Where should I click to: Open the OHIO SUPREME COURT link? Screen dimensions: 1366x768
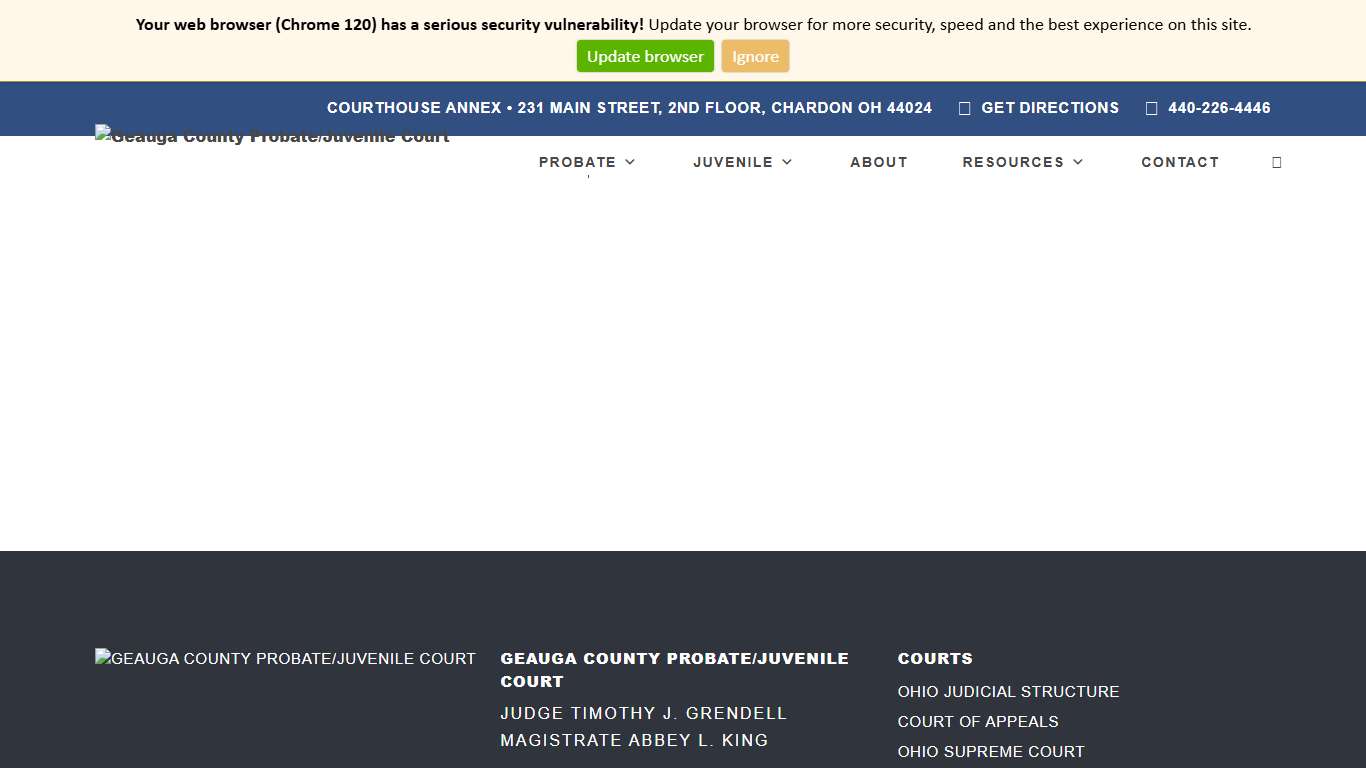tap(991, 751)
